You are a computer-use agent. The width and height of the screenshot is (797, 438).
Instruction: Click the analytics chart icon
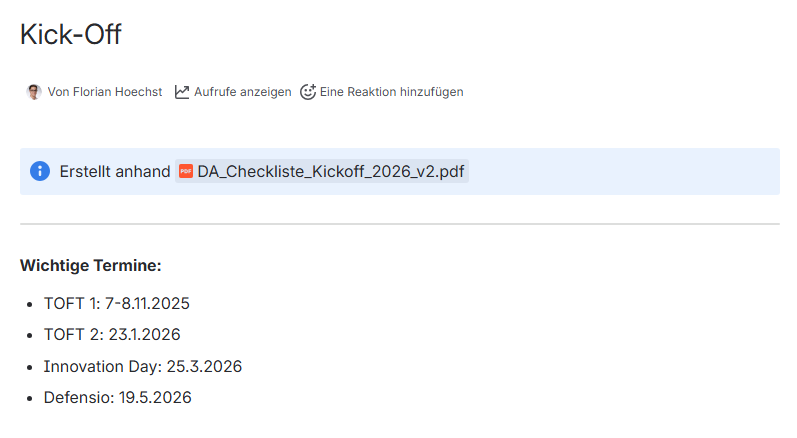[x=182, y=92]
